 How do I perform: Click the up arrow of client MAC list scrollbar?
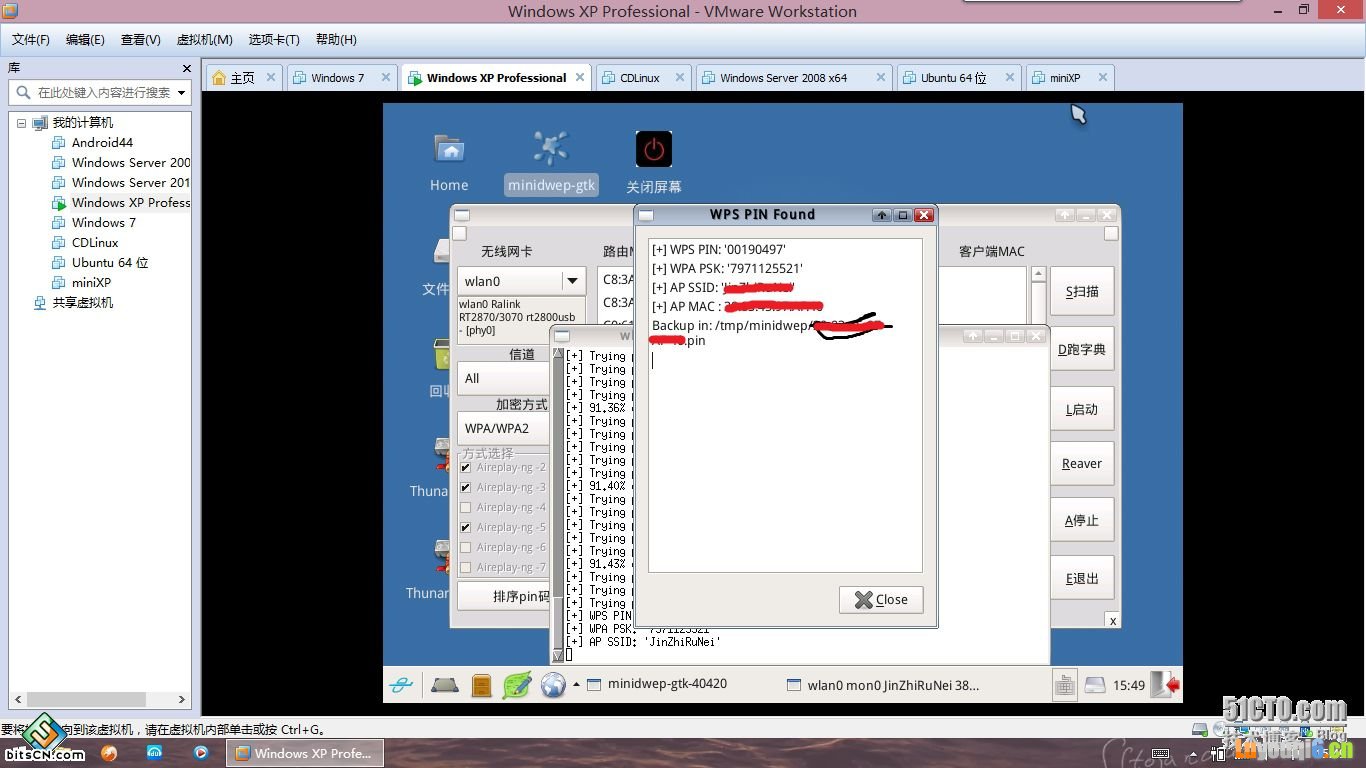pyautogui.click(x=1038, y=274)
